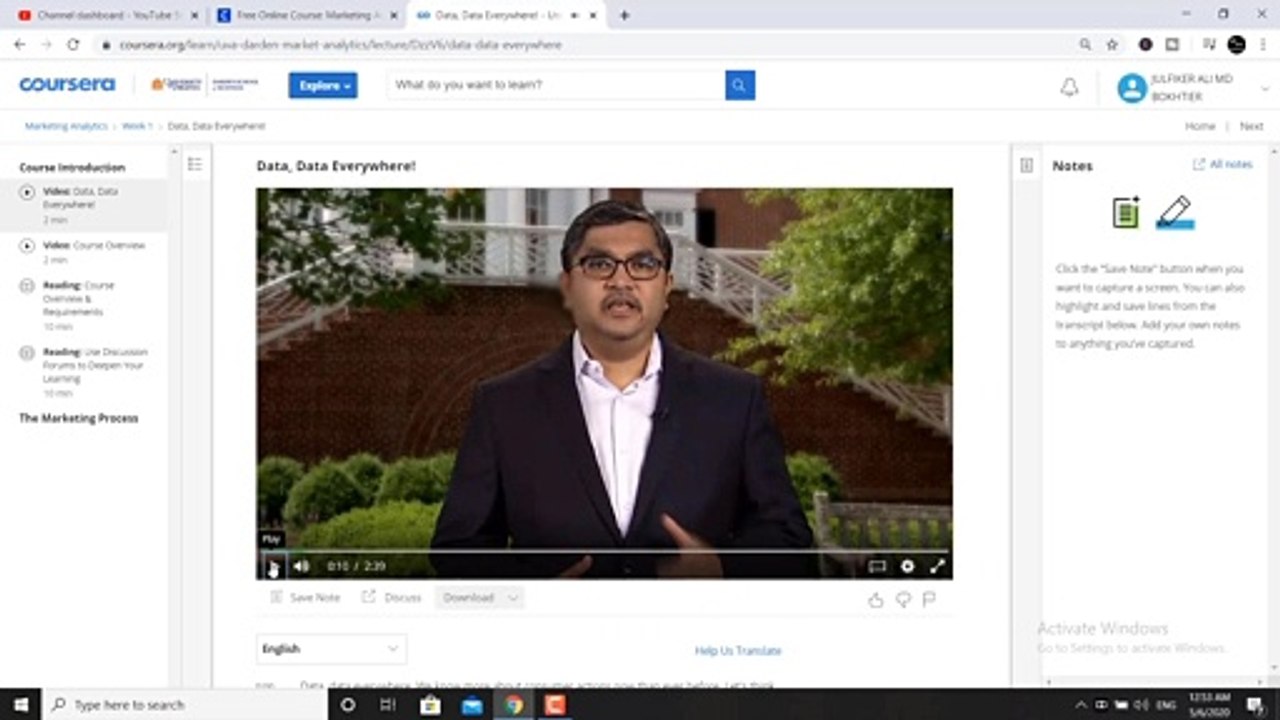
Task: Click the blue search magnifier button
Action: 740,85
